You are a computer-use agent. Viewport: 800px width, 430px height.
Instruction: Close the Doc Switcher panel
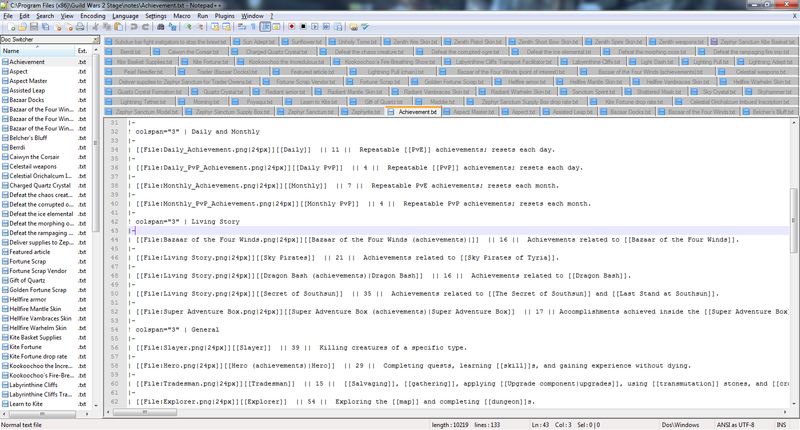(96, 40)
